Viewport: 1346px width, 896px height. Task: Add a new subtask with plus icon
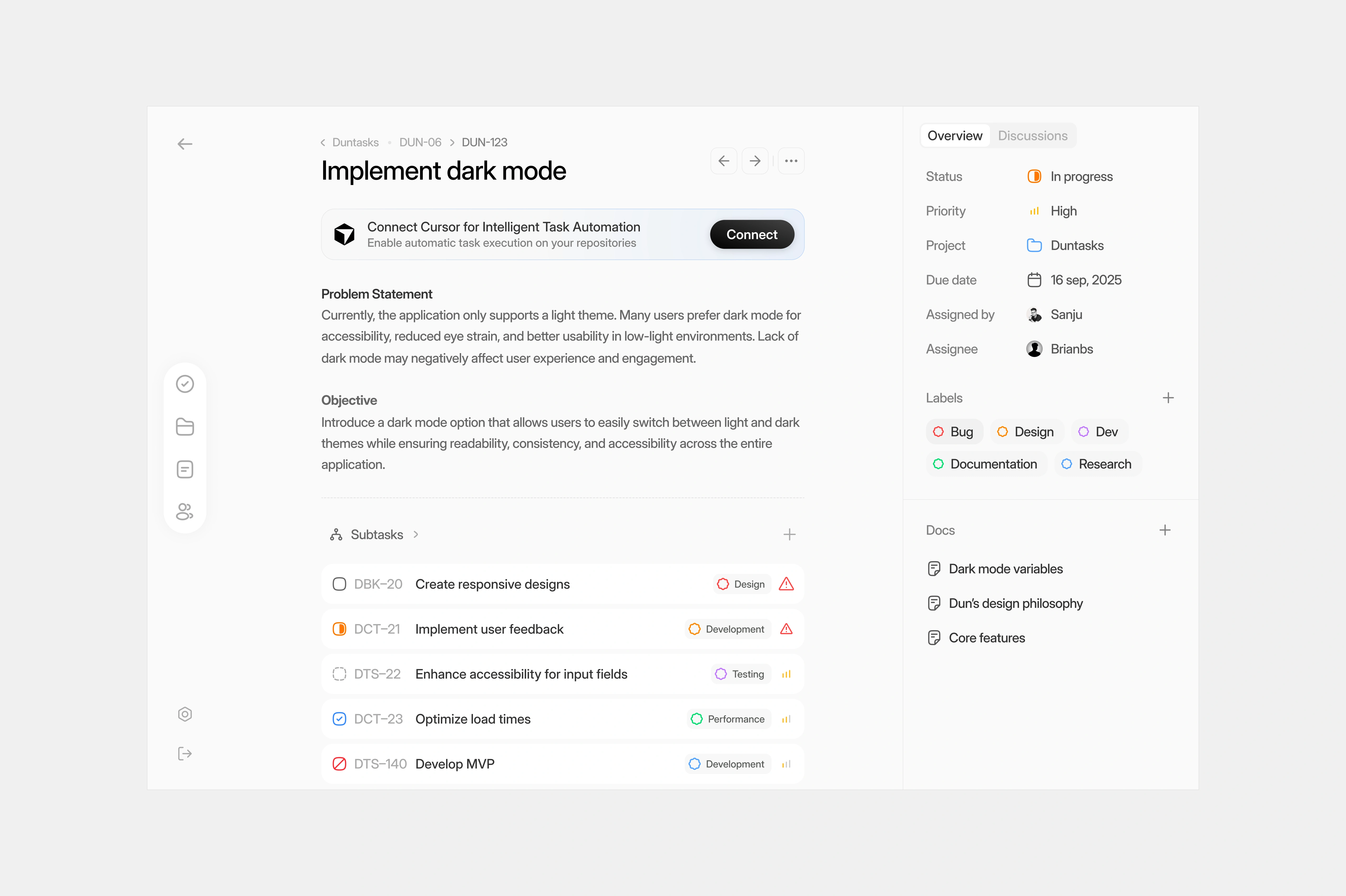point(789,534)
